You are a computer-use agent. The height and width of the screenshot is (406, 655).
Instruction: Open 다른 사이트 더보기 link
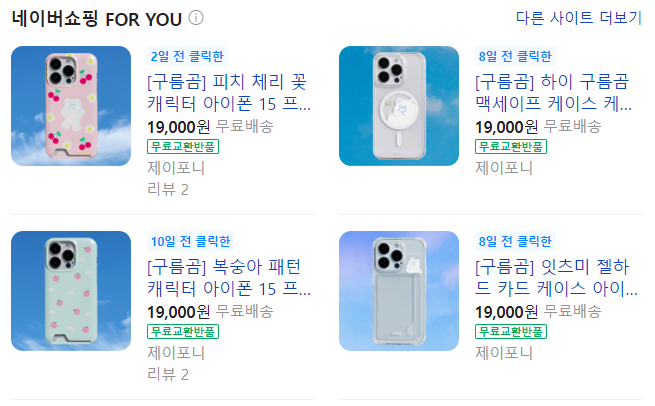click(x=578, y=18)
